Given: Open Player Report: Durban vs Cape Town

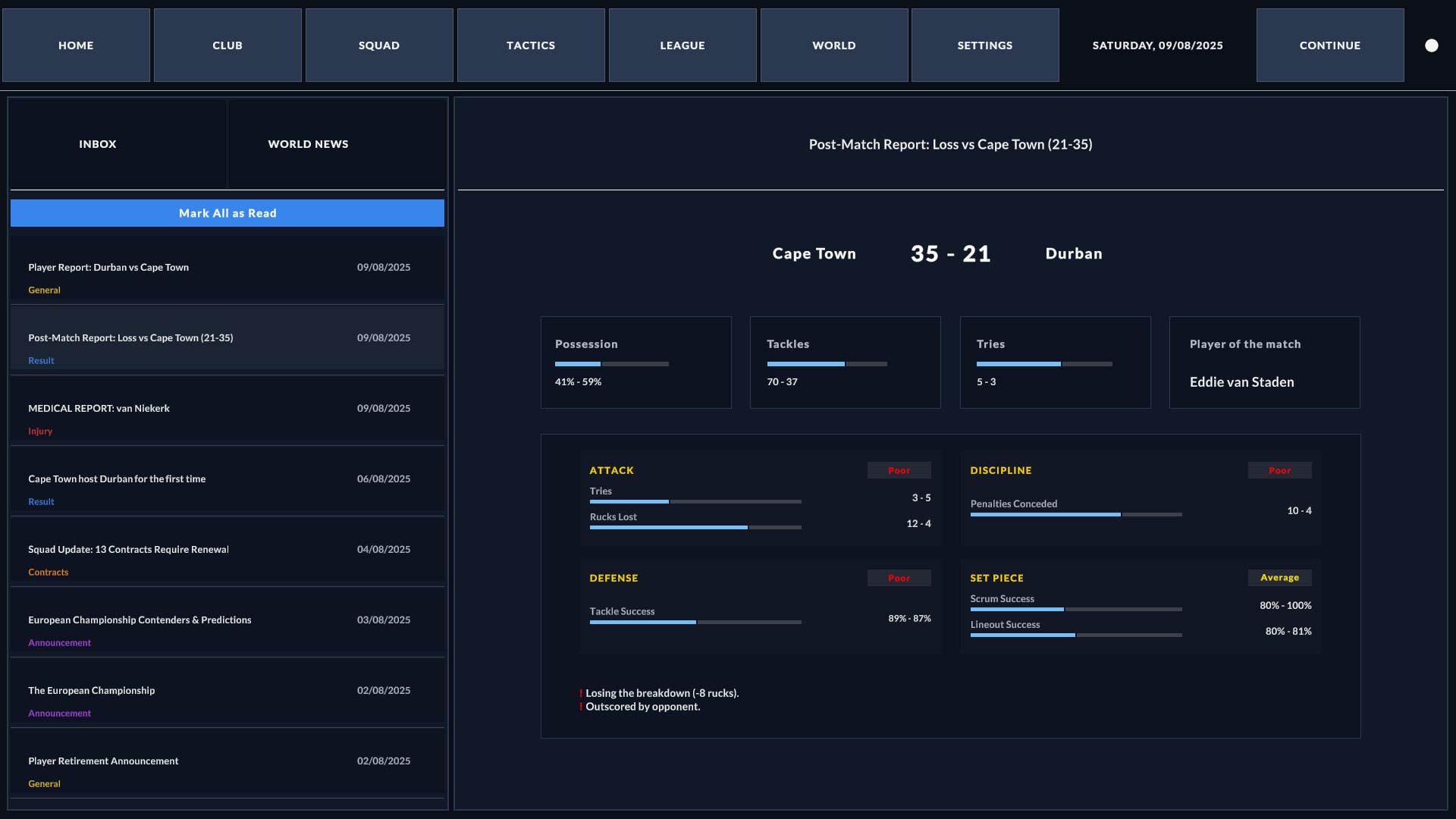Looking at the screenshot, I should tap(227, 270).
